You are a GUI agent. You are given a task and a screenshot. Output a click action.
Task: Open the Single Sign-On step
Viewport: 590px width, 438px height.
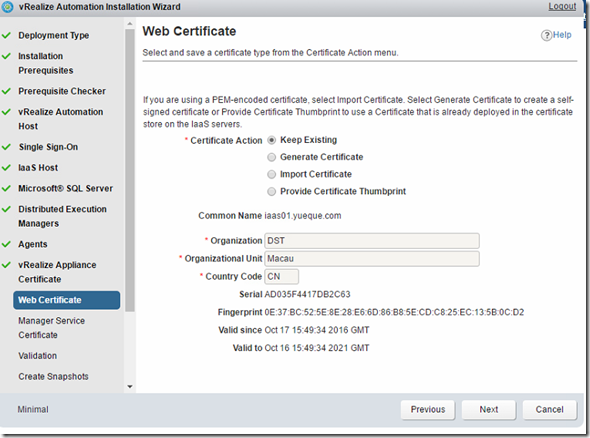pos(48,147)
